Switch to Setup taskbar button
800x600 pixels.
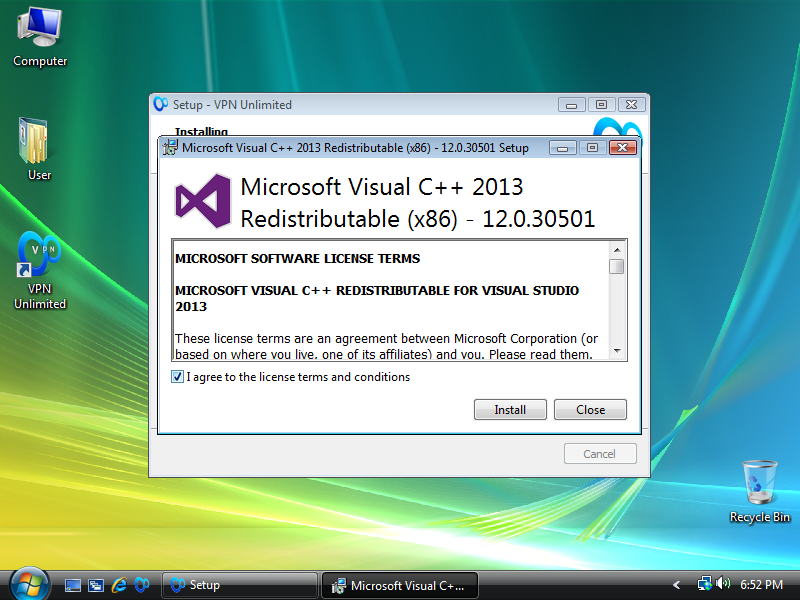pyautogui.click(x=240, y=585)
